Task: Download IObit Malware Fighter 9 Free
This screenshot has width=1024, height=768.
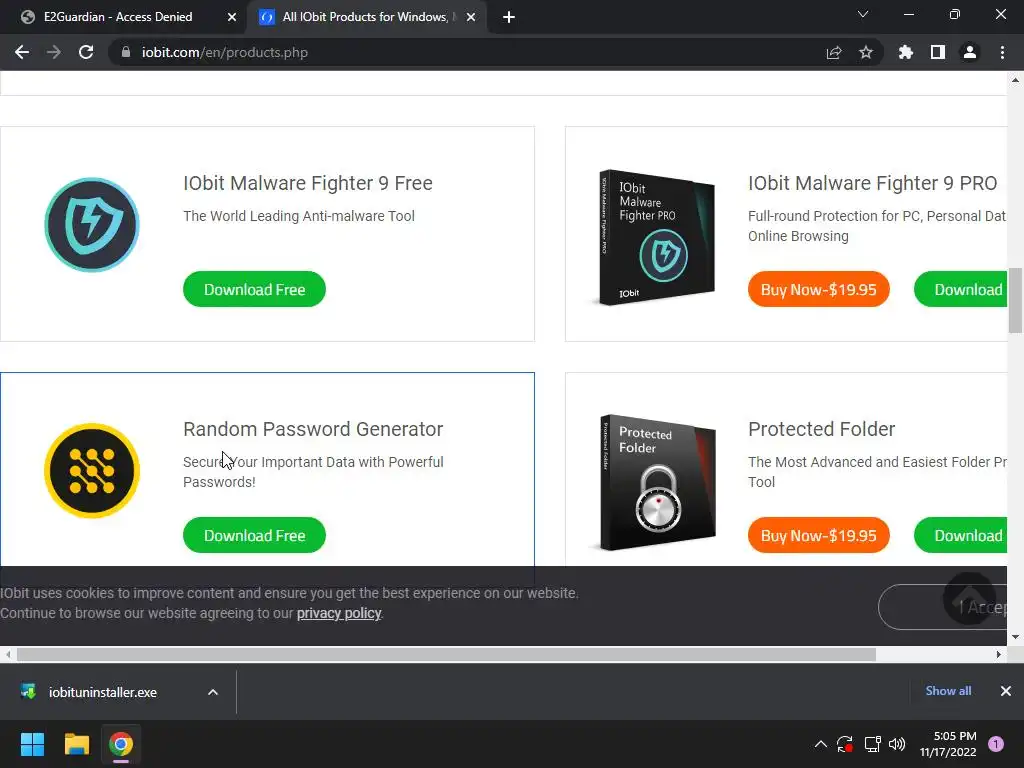Action: point(254,289)
